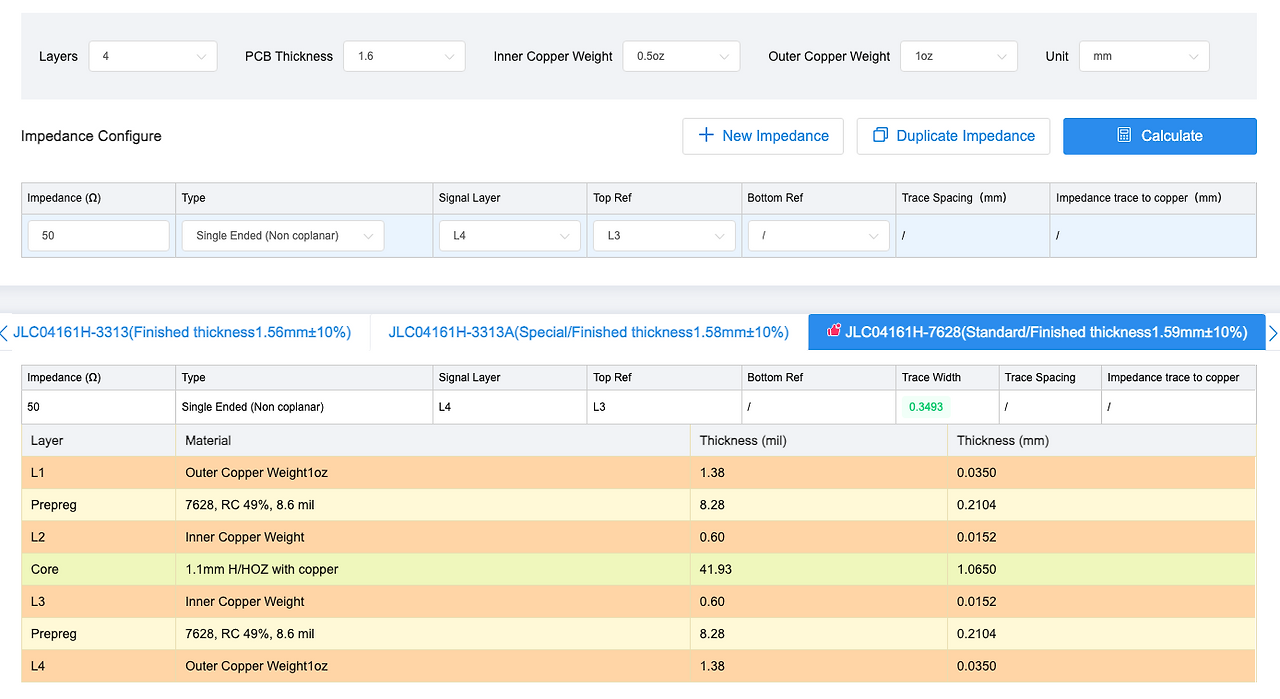The height and width of the screenshot is (699, 1280).
Task: Click the Core layer row label
Action: pos(45,569)
